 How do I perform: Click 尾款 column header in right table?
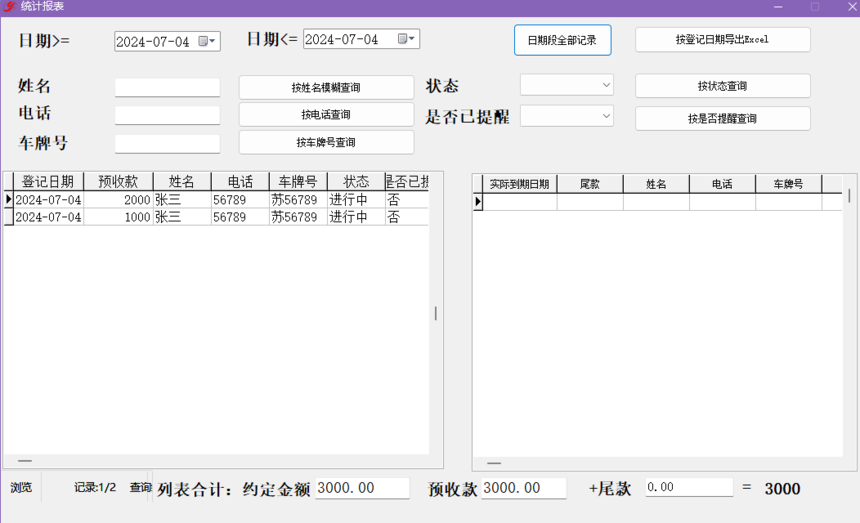(x=590, y=184)
